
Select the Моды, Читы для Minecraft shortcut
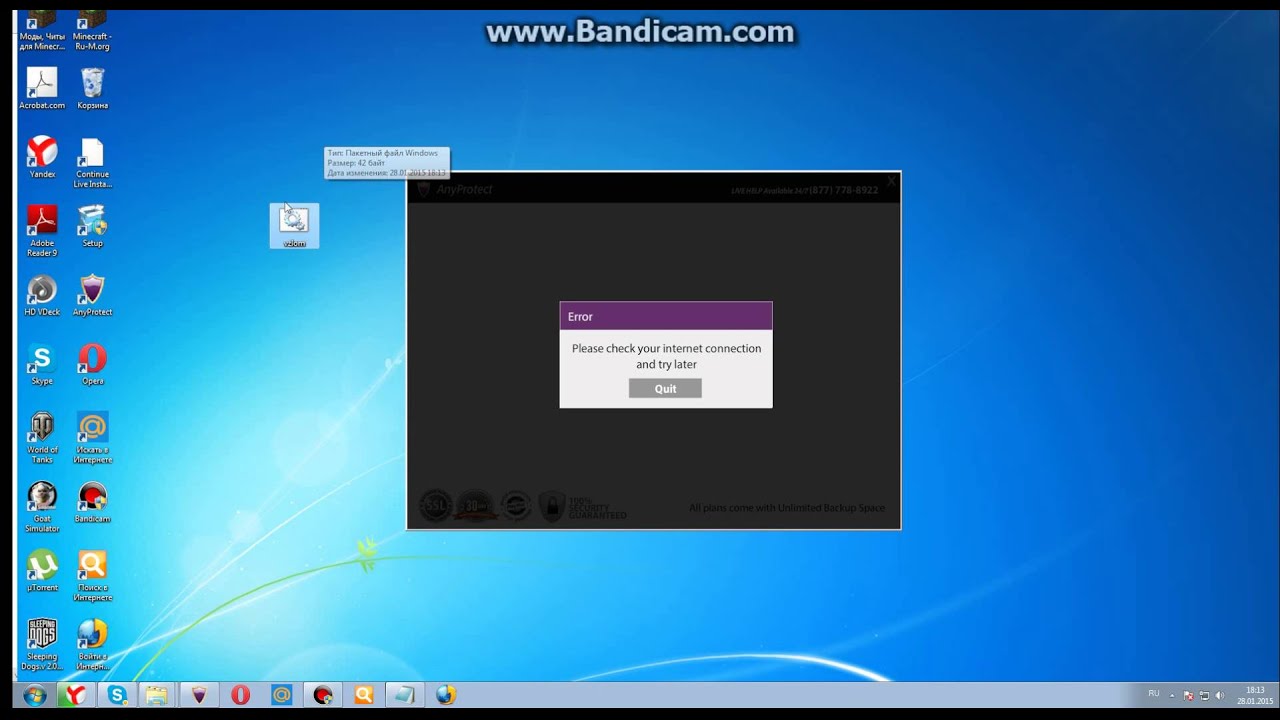[42, 30]
